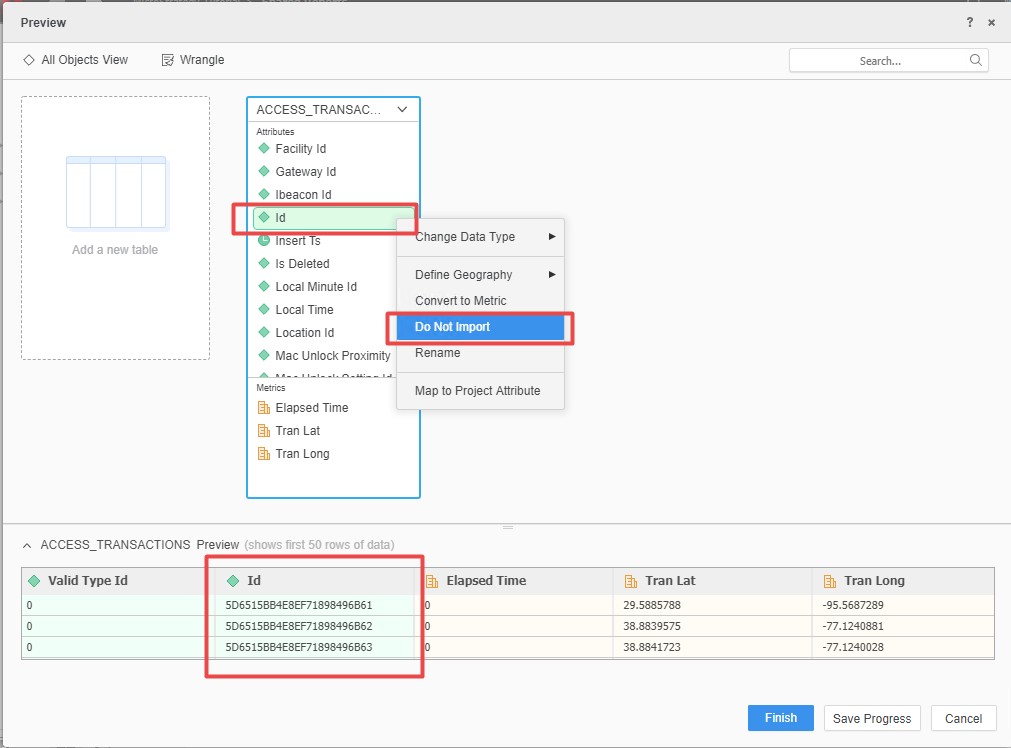Expand the ACCESS_TRANSAC table dropdown
1011x748 pixels.
(403, 110)
